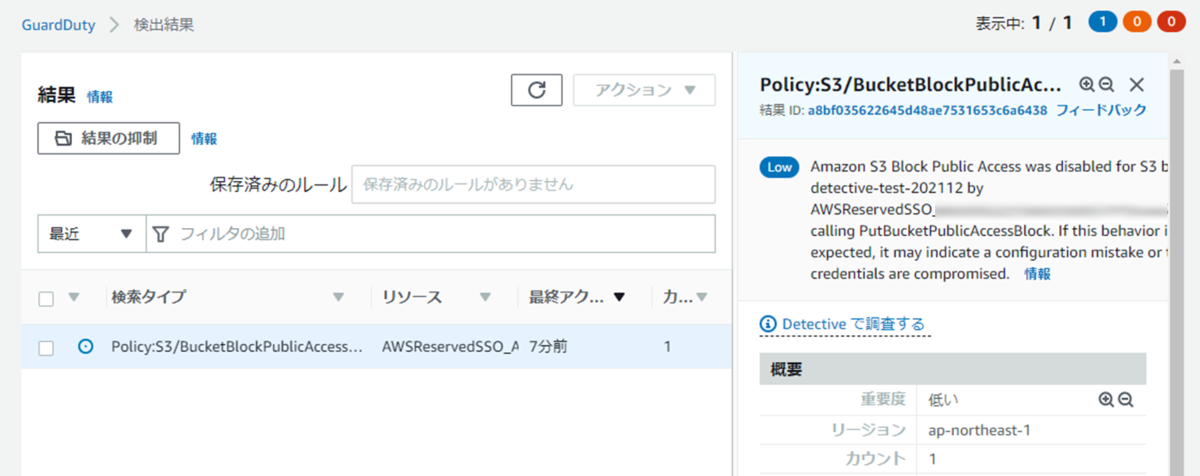Open GuardDuty breadcrumb link
The image size is (1200, 476).
coord(59,25)
